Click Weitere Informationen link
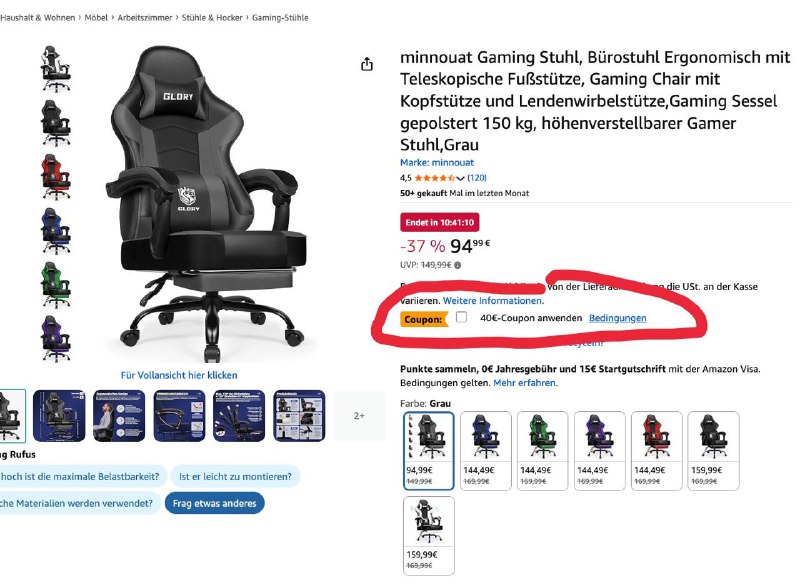Viewport: 800px width, 585px height. [493, 301]
